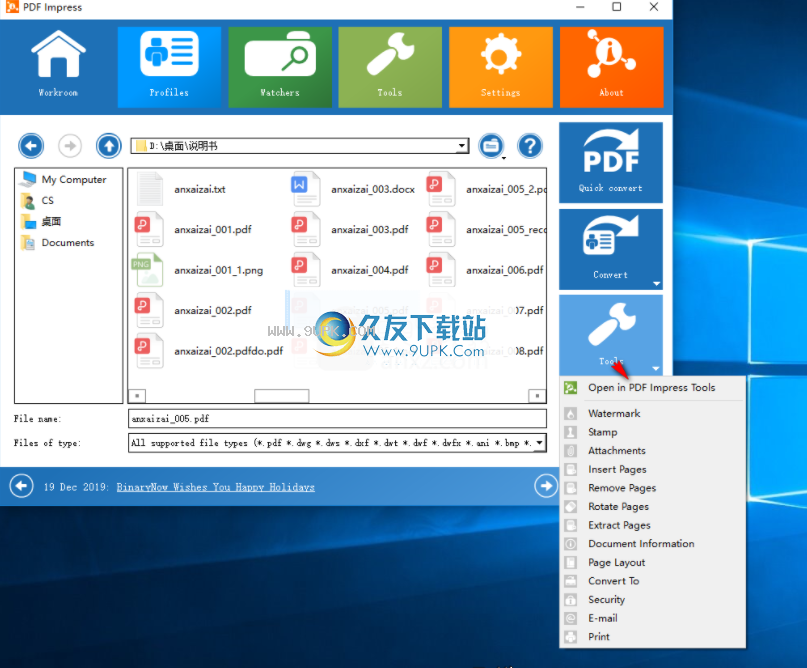Screen dimensions: 807x668
Task: Open the Settings gear tile
Action: (501, 67)
